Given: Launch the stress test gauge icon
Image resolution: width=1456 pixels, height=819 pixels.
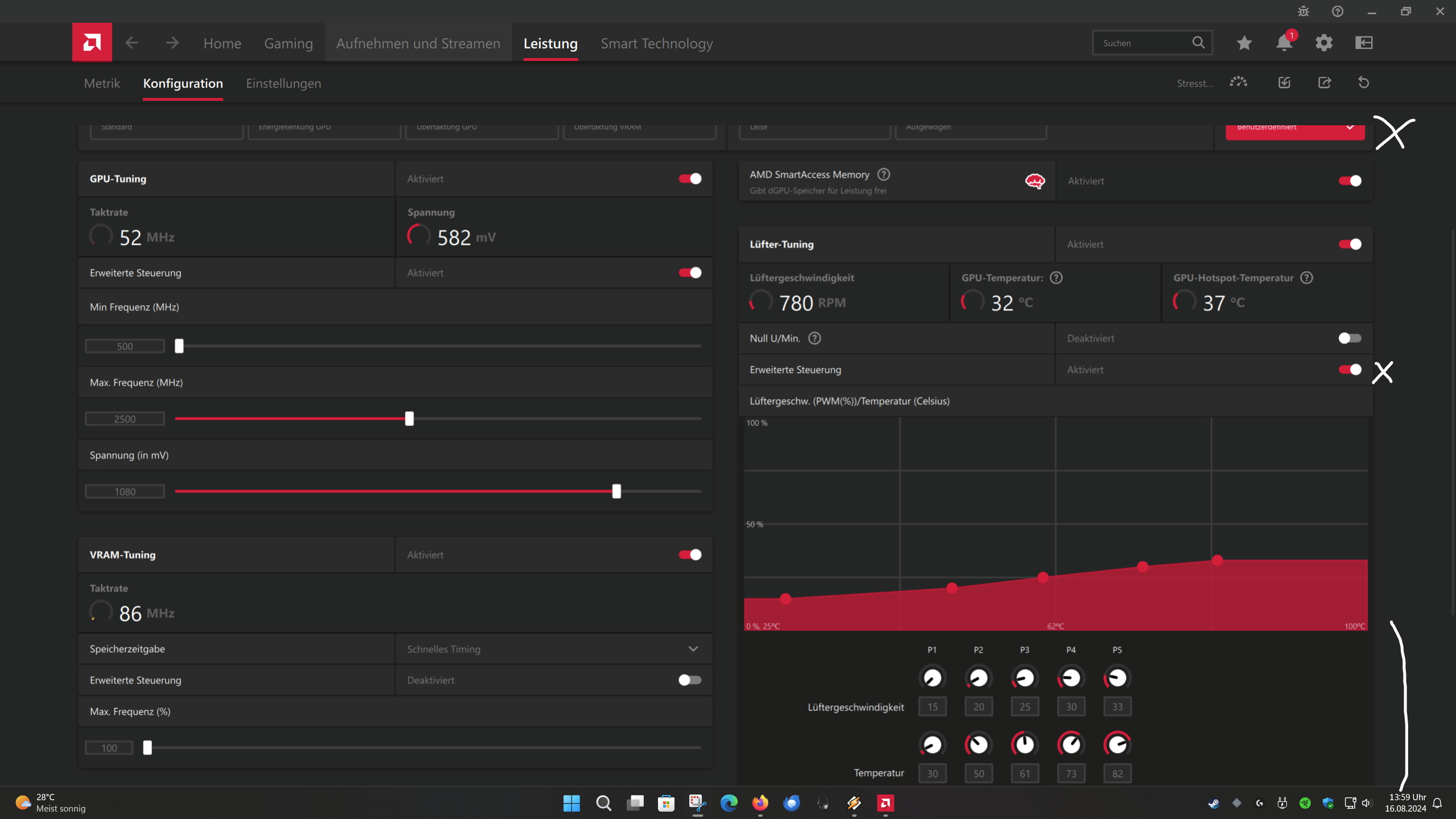Looking at the screenshot, I should [x=1239, y=83].
